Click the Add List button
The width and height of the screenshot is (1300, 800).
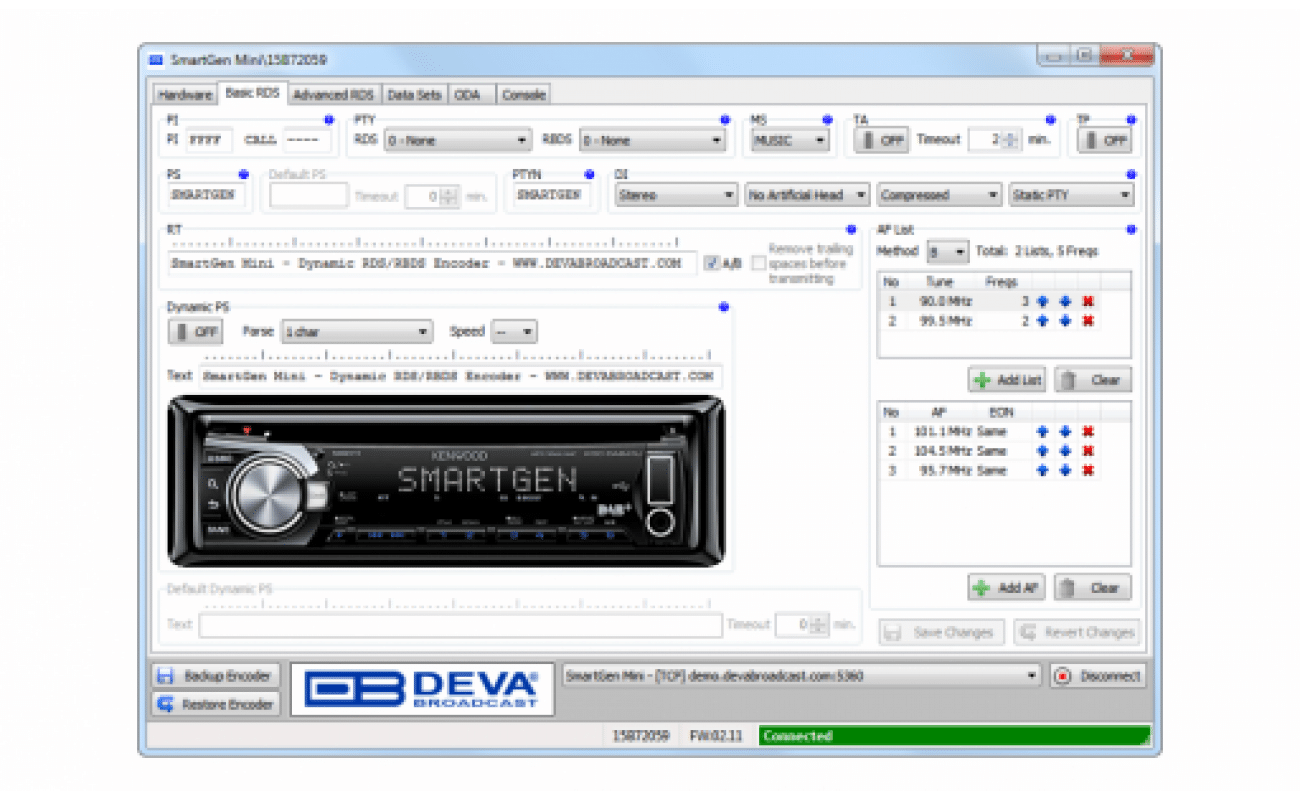click(1007, 380)
